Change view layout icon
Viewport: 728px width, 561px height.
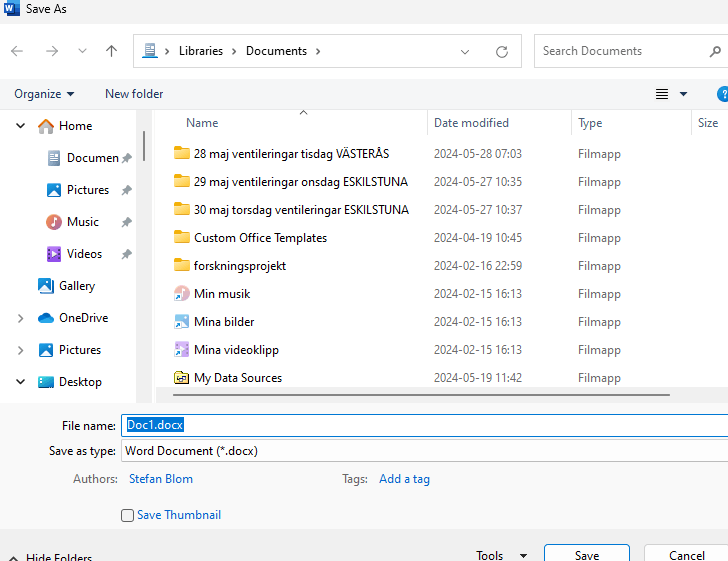[662, 94]
